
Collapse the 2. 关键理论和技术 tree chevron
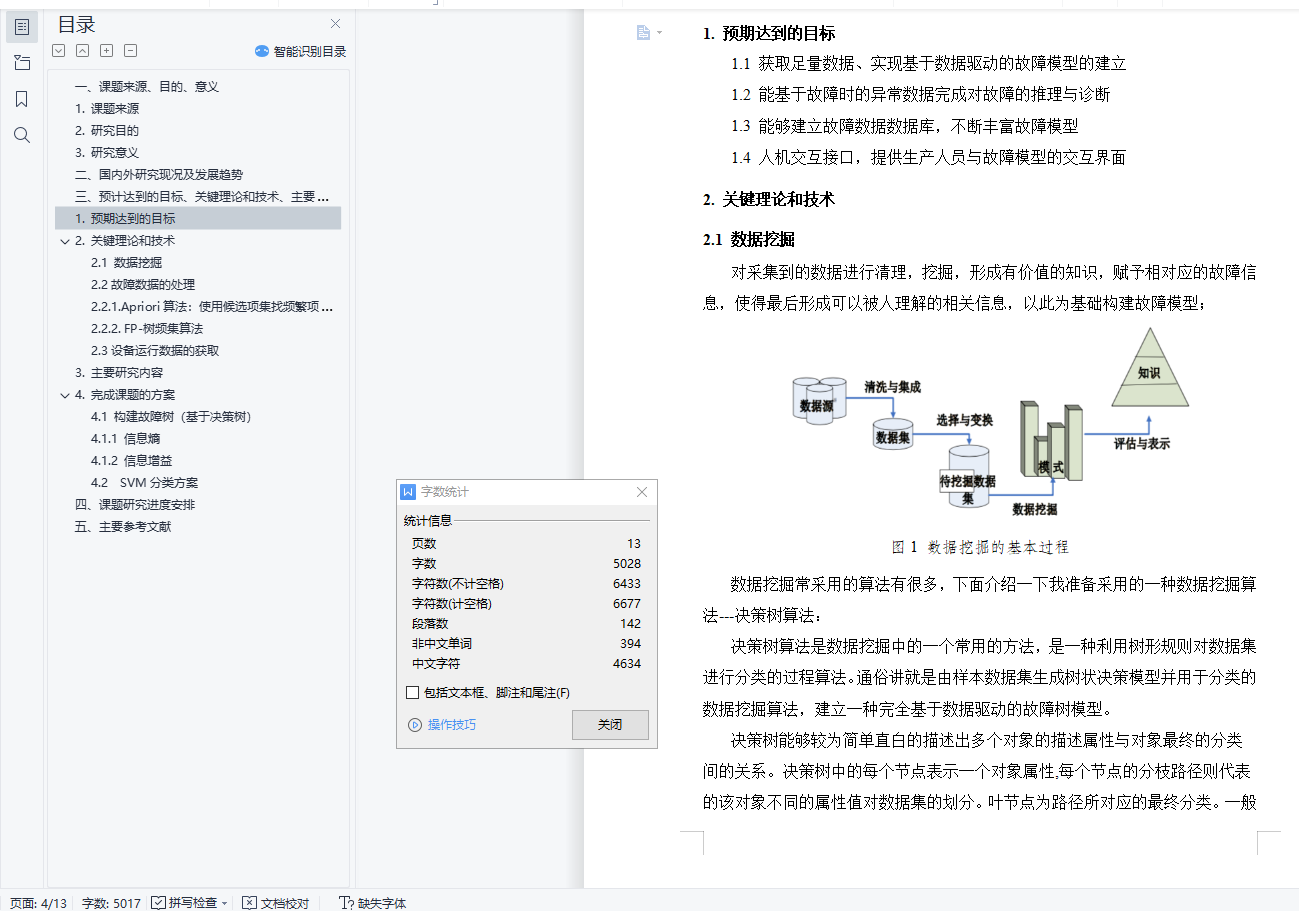[x=65, y=241]
